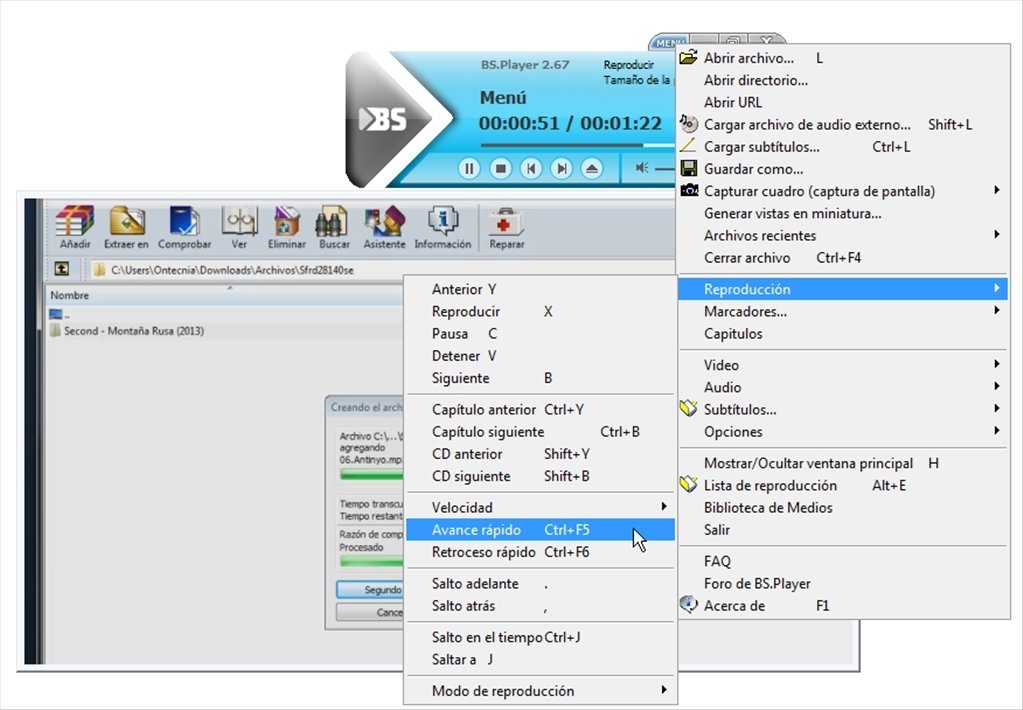This screenshot has height=710, width=1023.
Task: Click the Buscar binoculars icon in WinRAR
Action: tap(334, 226)
